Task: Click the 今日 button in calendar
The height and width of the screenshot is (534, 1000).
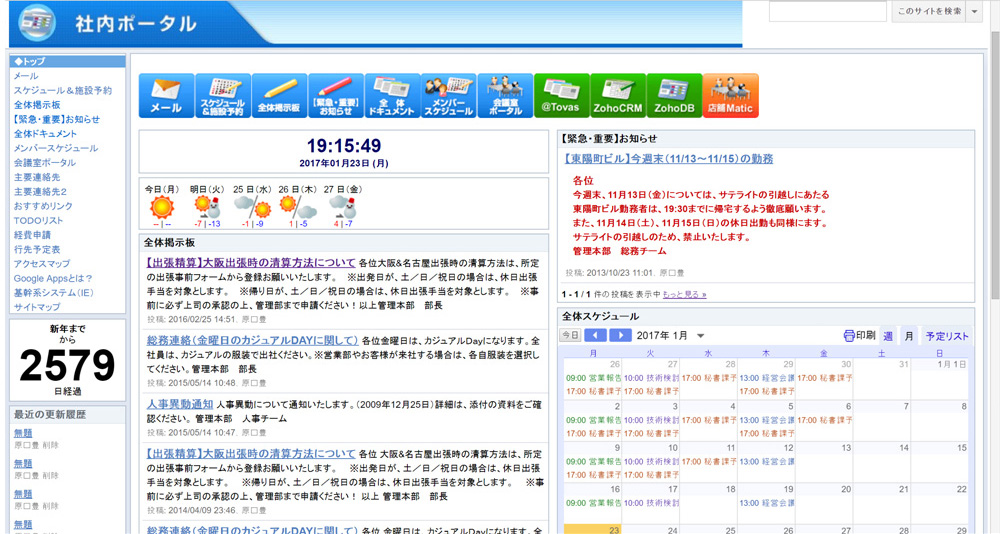Action: 570,336
